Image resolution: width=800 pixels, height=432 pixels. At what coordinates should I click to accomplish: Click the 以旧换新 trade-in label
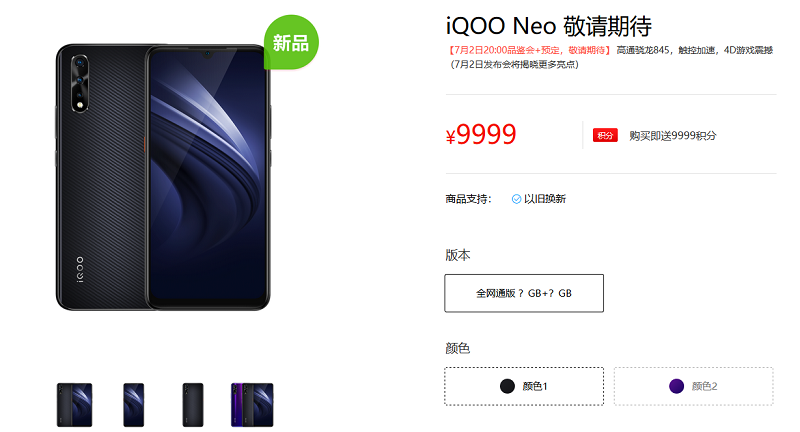544,199
